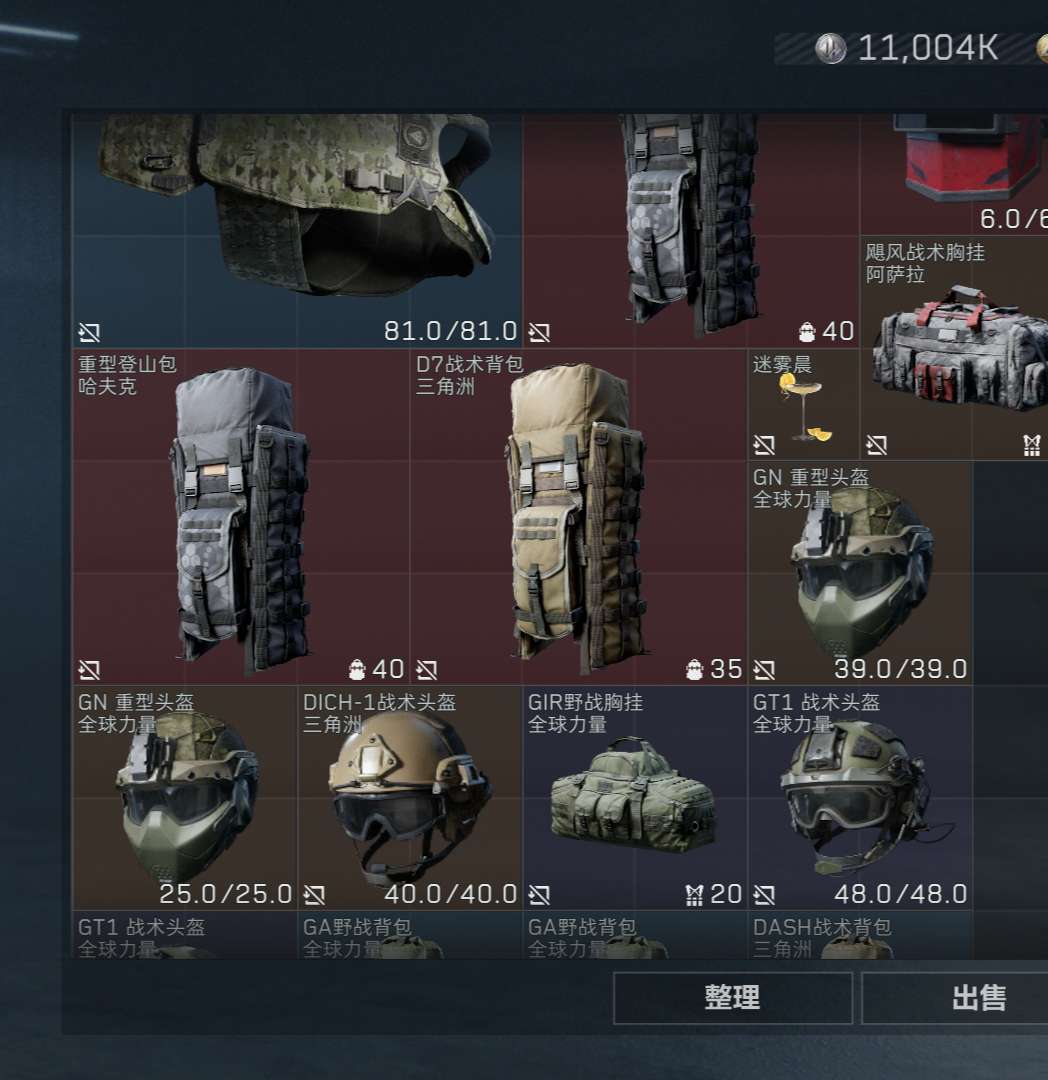1048x1080 pixels.
Task: Click the vest capacity icon beside 20
Action: coord(694,895)
